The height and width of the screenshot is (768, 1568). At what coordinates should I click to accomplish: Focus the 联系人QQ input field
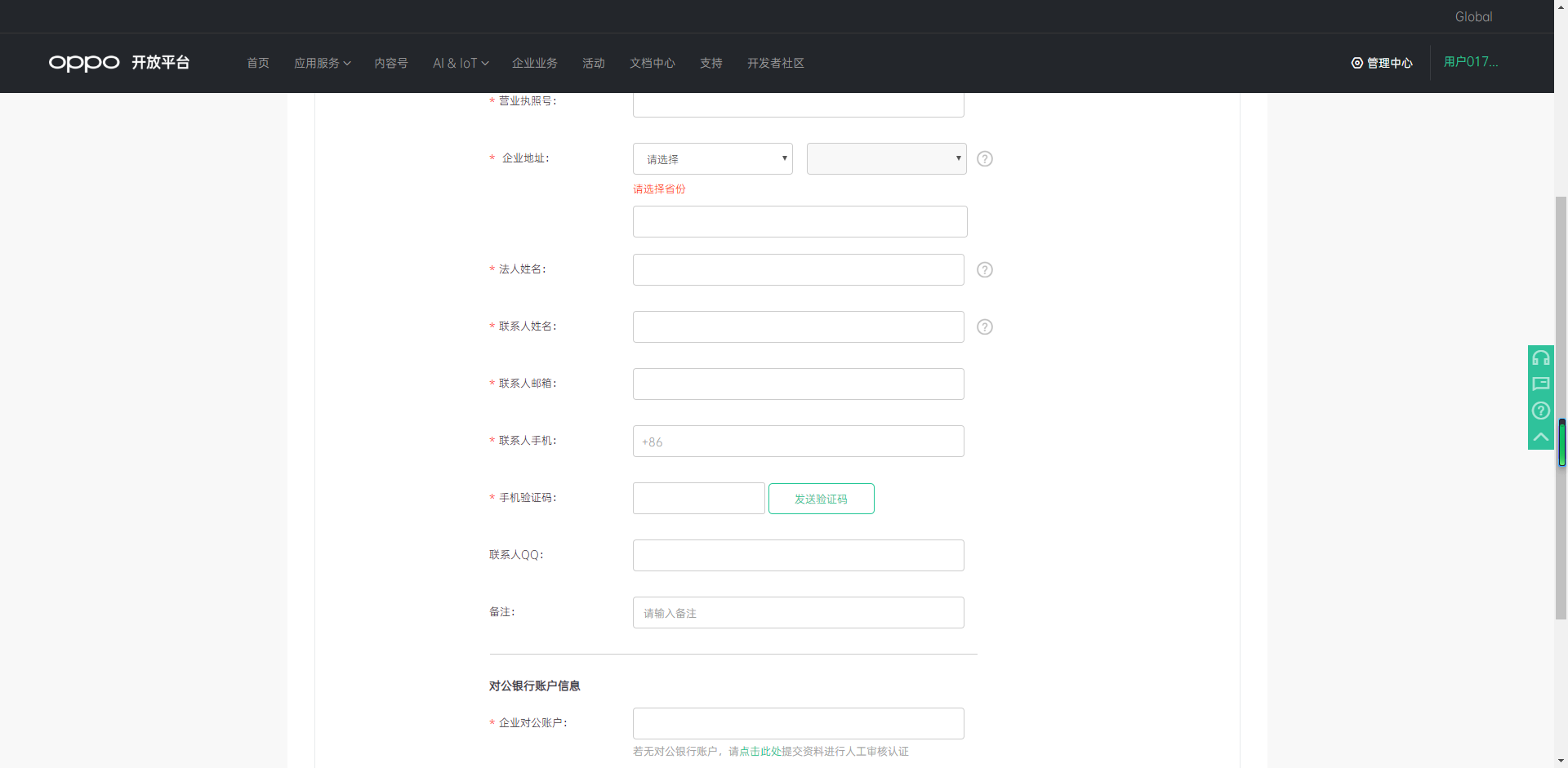click(x=799, y=556)
